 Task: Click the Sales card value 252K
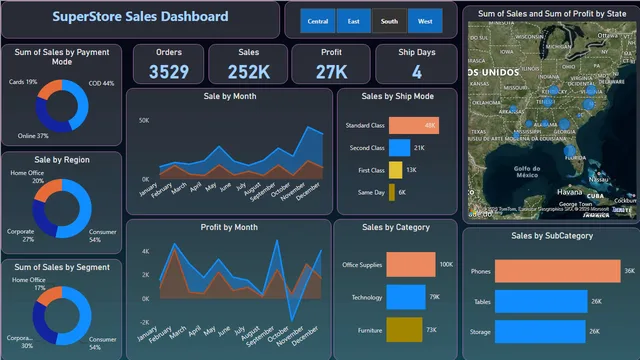249,72
